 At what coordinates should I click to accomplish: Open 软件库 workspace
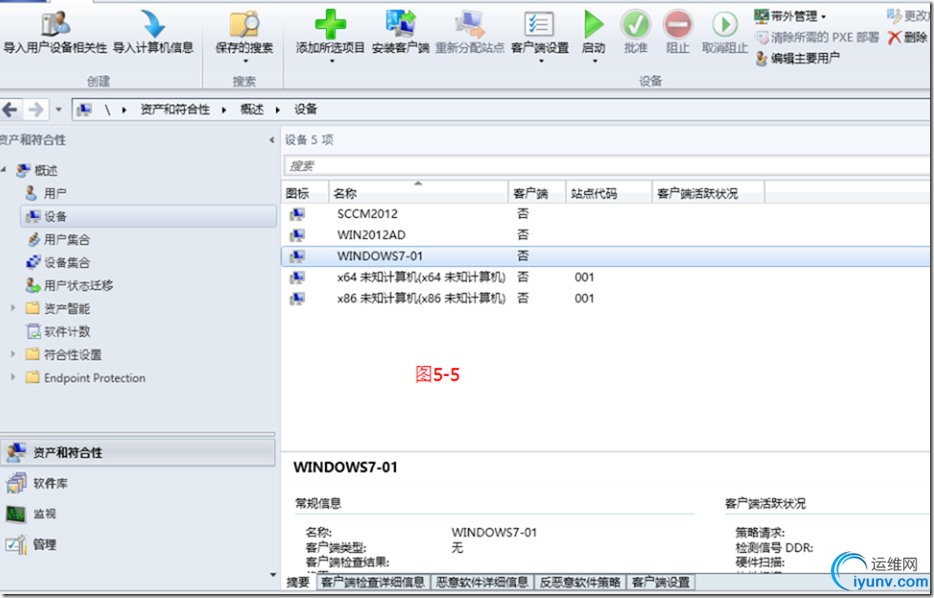click(138, 483)
